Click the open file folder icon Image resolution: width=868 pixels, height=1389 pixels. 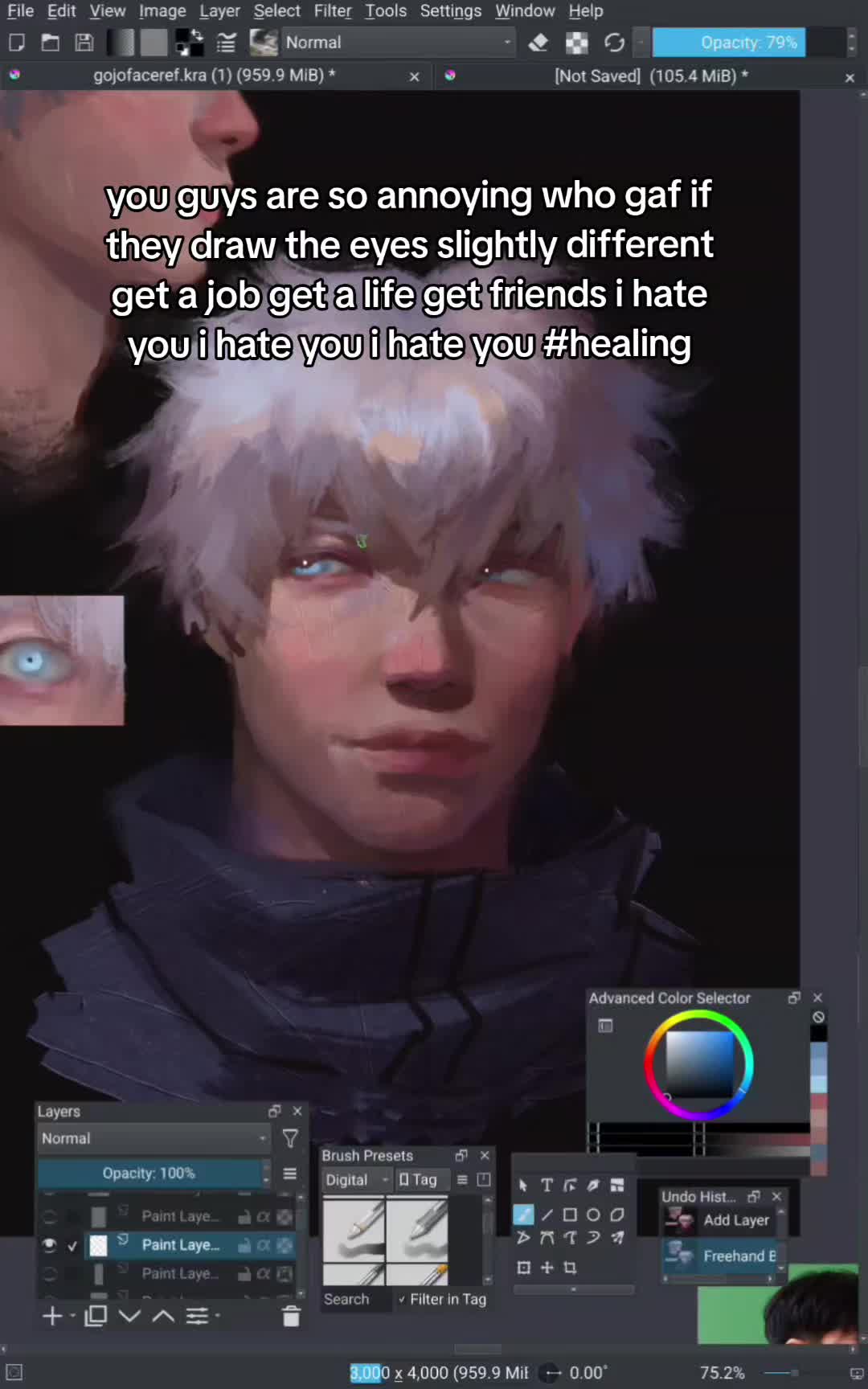point(50,43)
